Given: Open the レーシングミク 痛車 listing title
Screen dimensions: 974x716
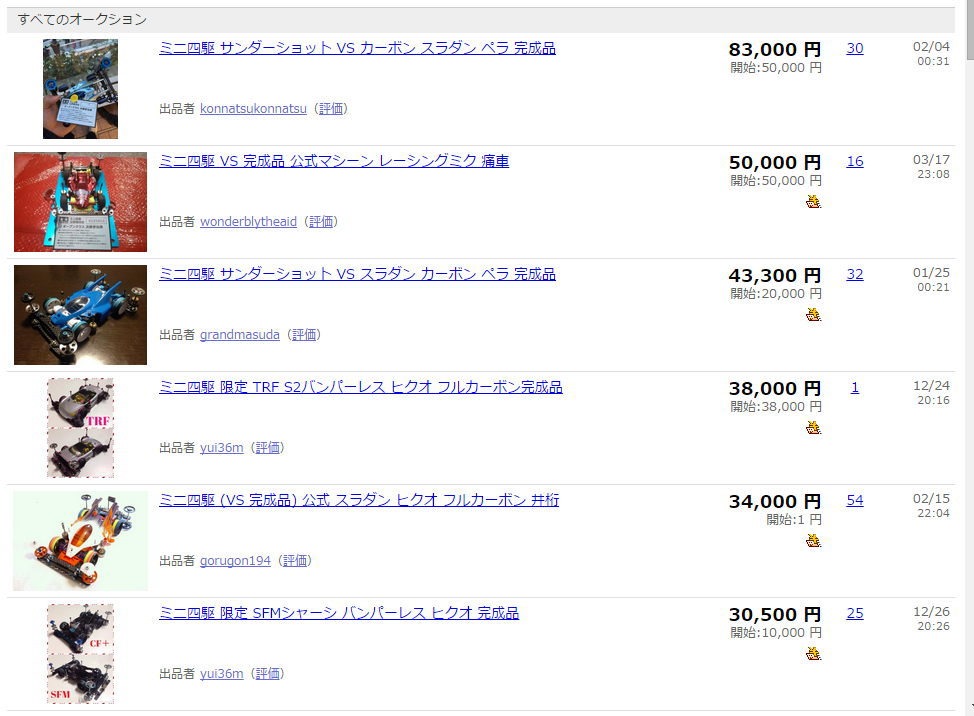Looking at the screenshot, I should tap(334, 161).
